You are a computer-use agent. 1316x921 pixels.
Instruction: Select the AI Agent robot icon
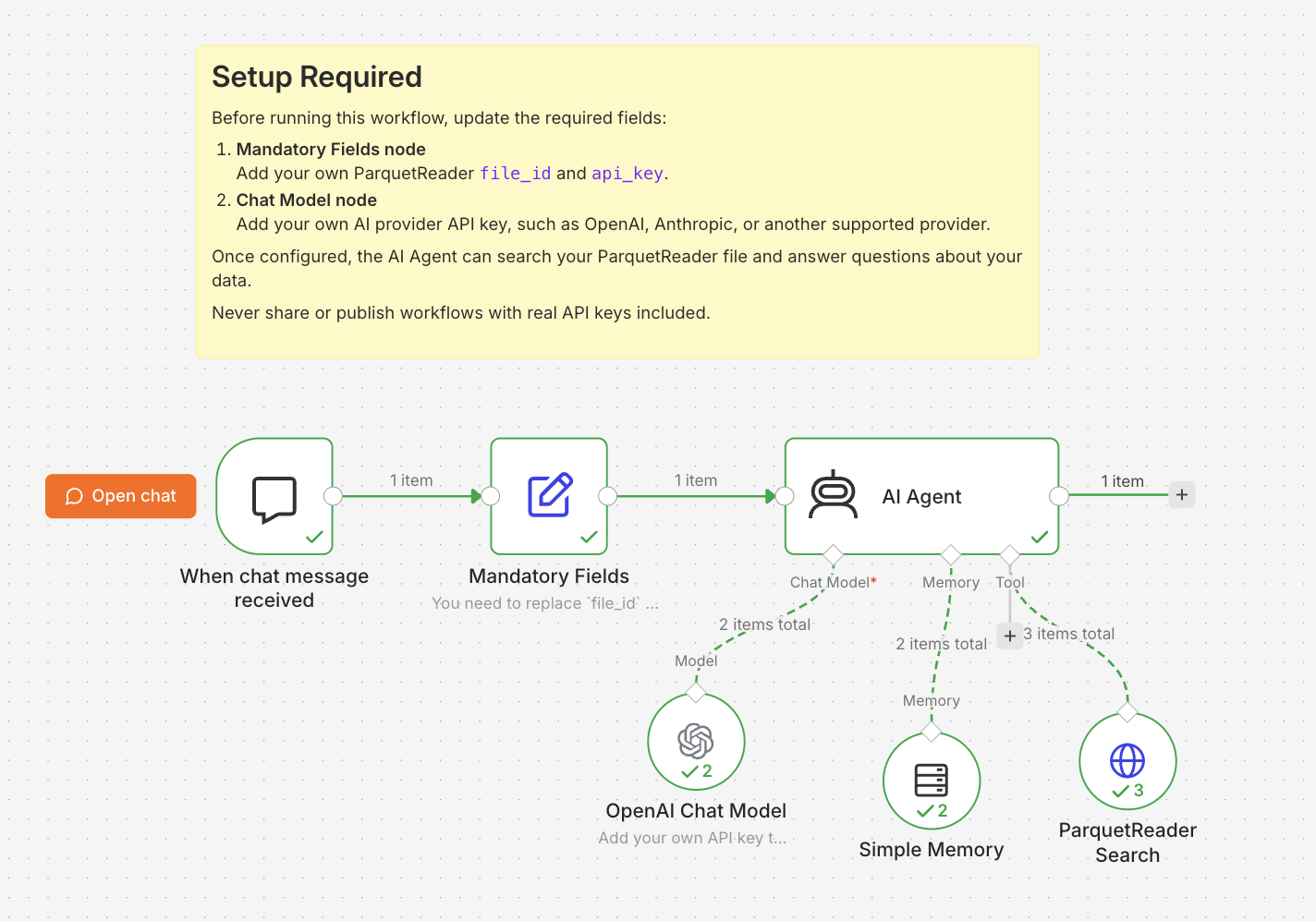[x=834, y=494]
